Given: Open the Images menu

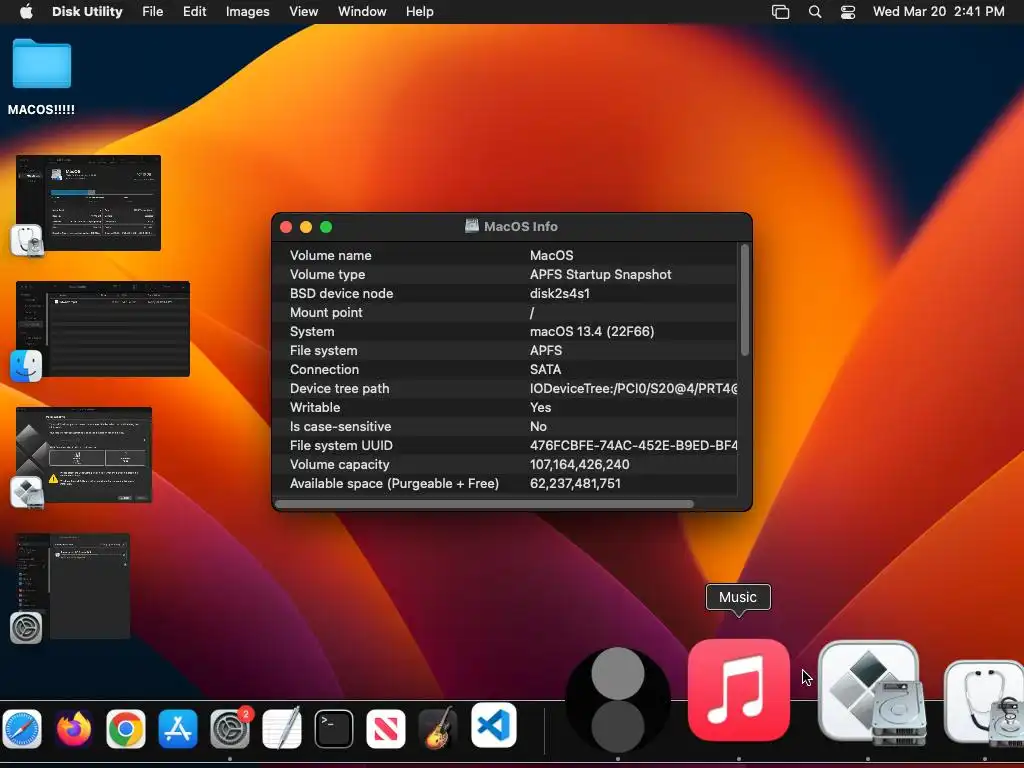Looking at the screenshot, I should (248, 11).
